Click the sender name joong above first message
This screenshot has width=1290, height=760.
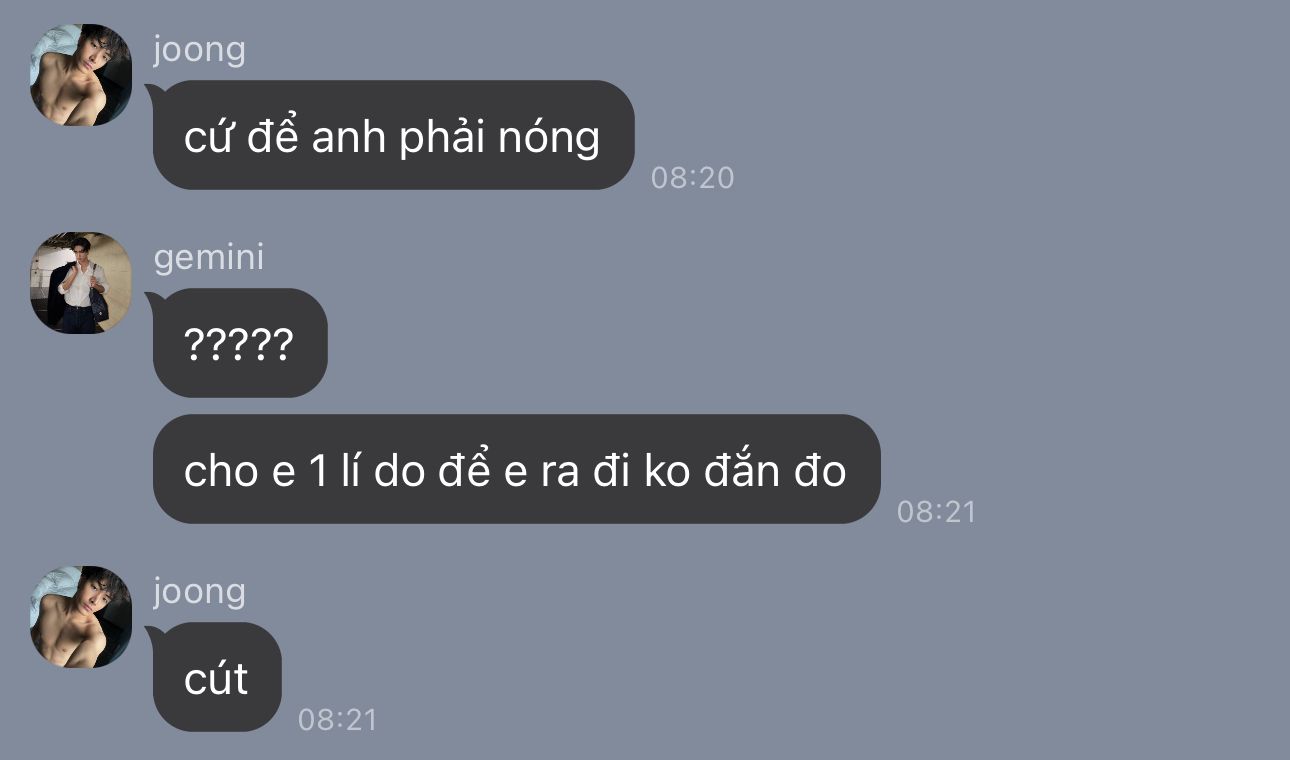coord(199,49)
